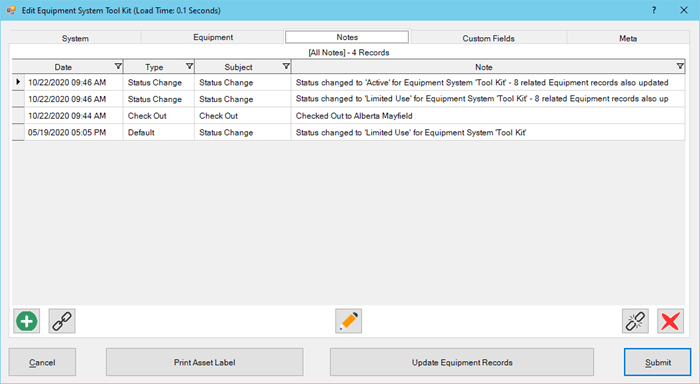Click note 'Status changed to Active' cell
This screenshot has width=700, height=384.
488,82
